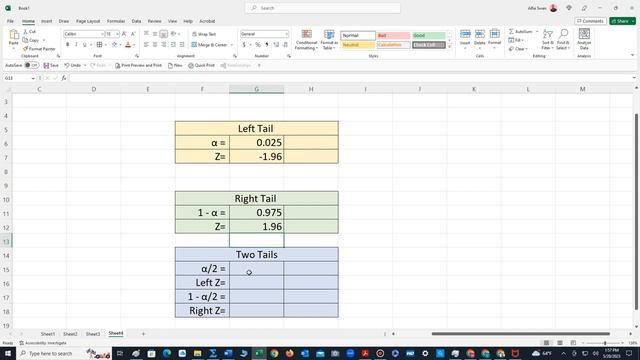Toggle italic formatting
Screen dimensions: 640x360
click(x=76, y=44)
